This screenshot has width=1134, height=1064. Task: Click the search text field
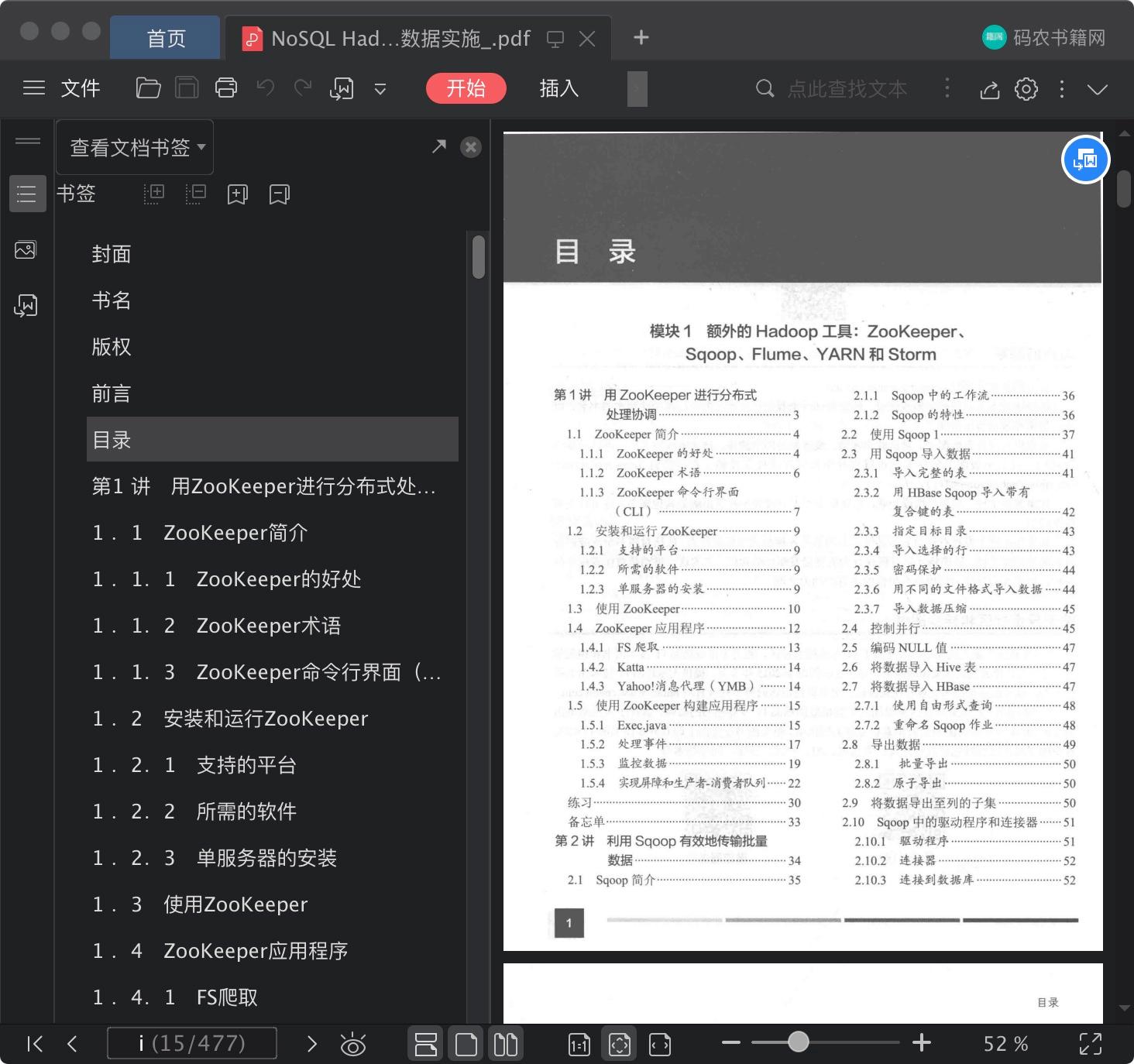[847, 89]
